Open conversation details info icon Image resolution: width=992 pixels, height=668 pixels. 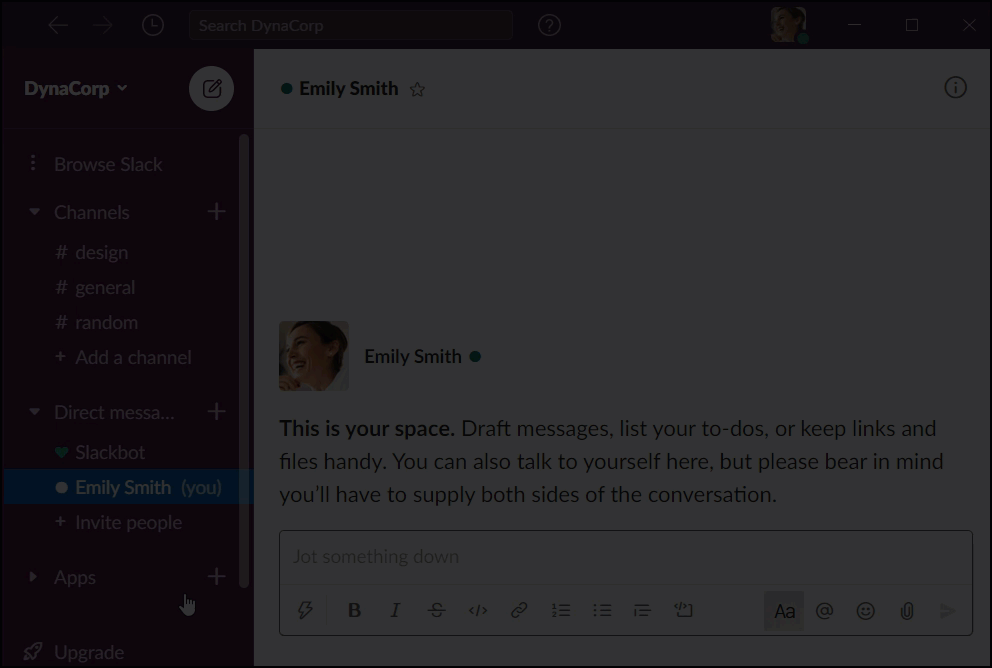click(955, 87)
